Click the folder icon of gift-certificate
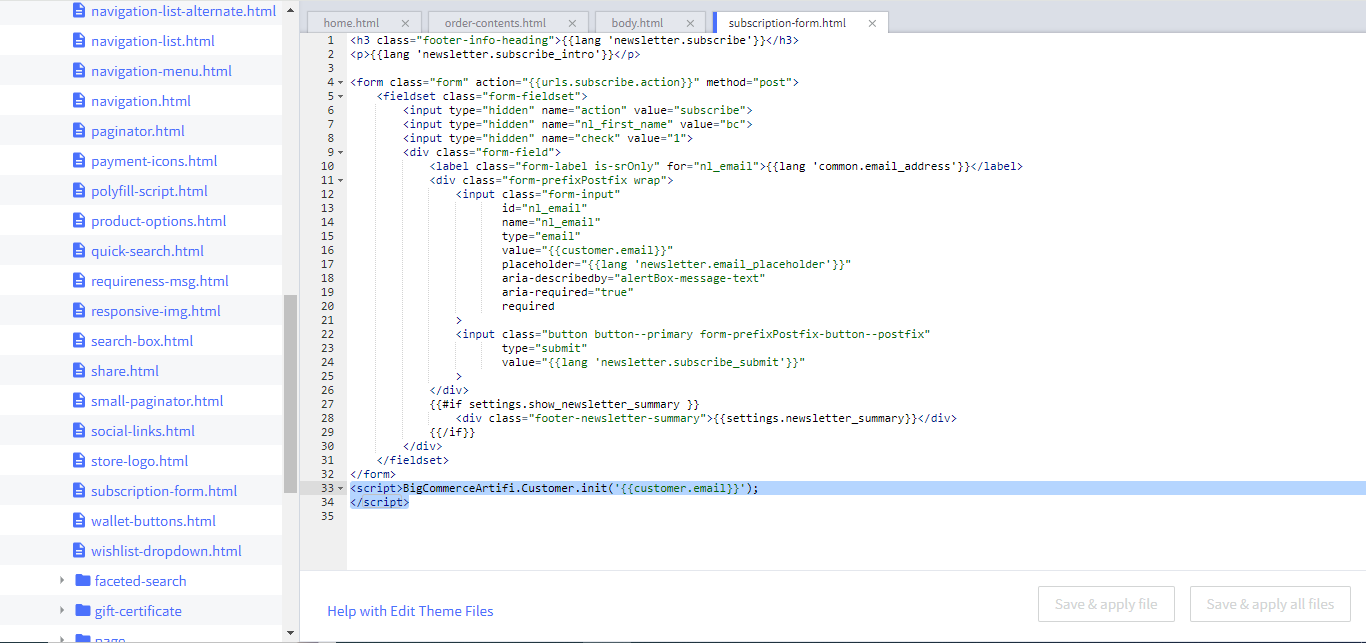The width and height of the screenshot is (1366, 643). click(83, 611)
